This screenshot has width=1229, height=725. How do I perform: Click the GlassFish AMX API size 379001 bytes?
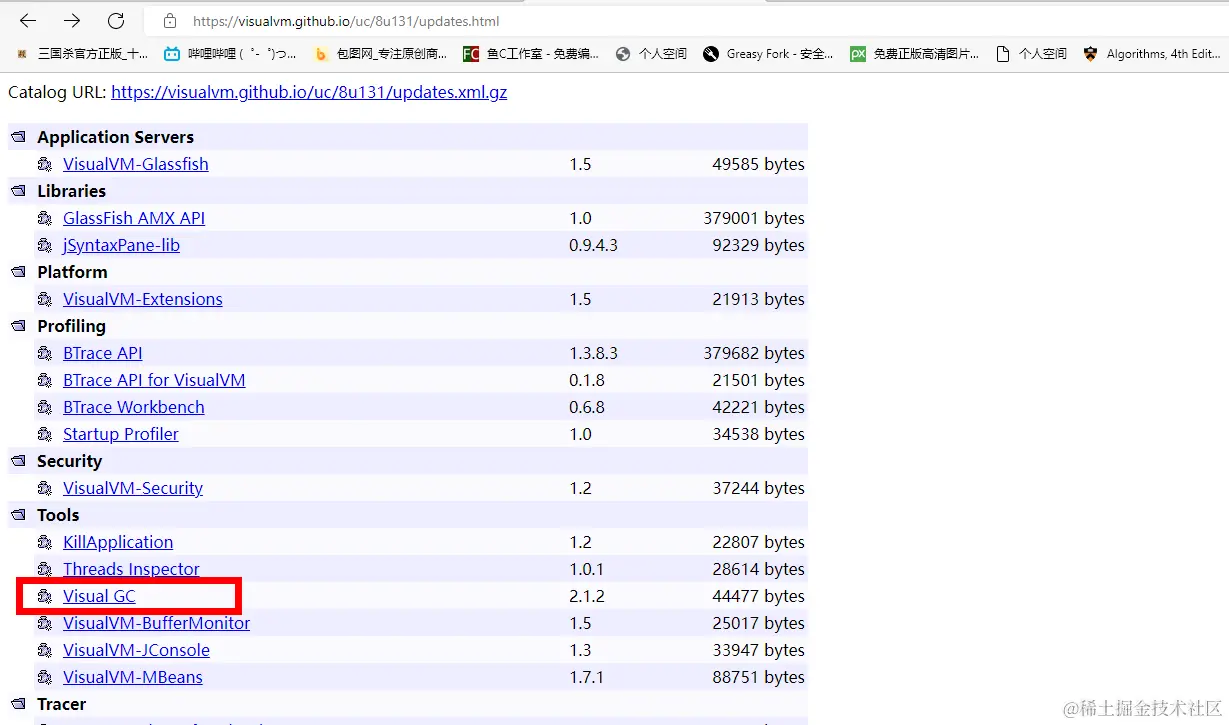754,218
